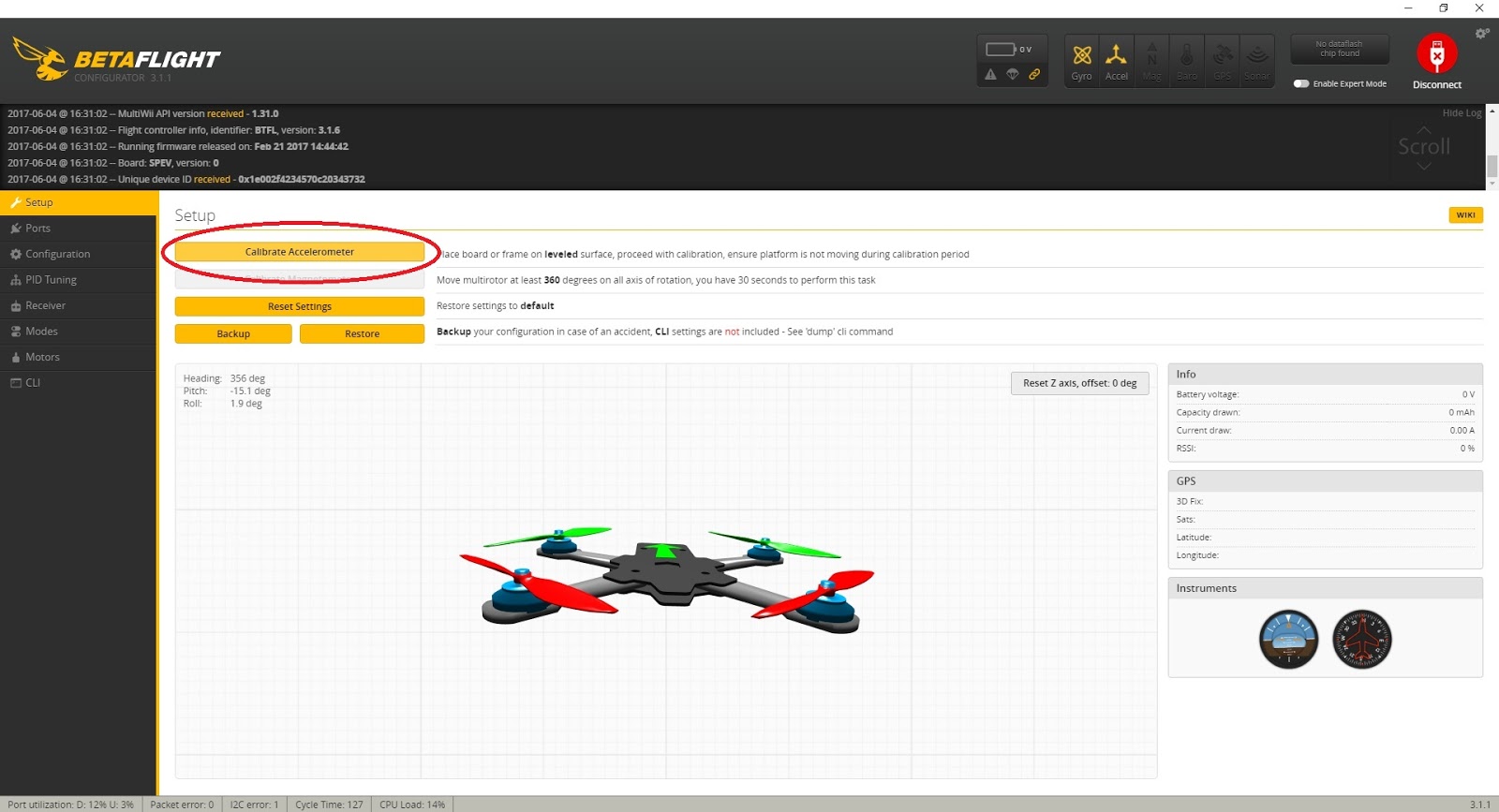Click the log panel vertical scrollbar
Viewport: 1499px width, 812px height.
(1492, 166)
